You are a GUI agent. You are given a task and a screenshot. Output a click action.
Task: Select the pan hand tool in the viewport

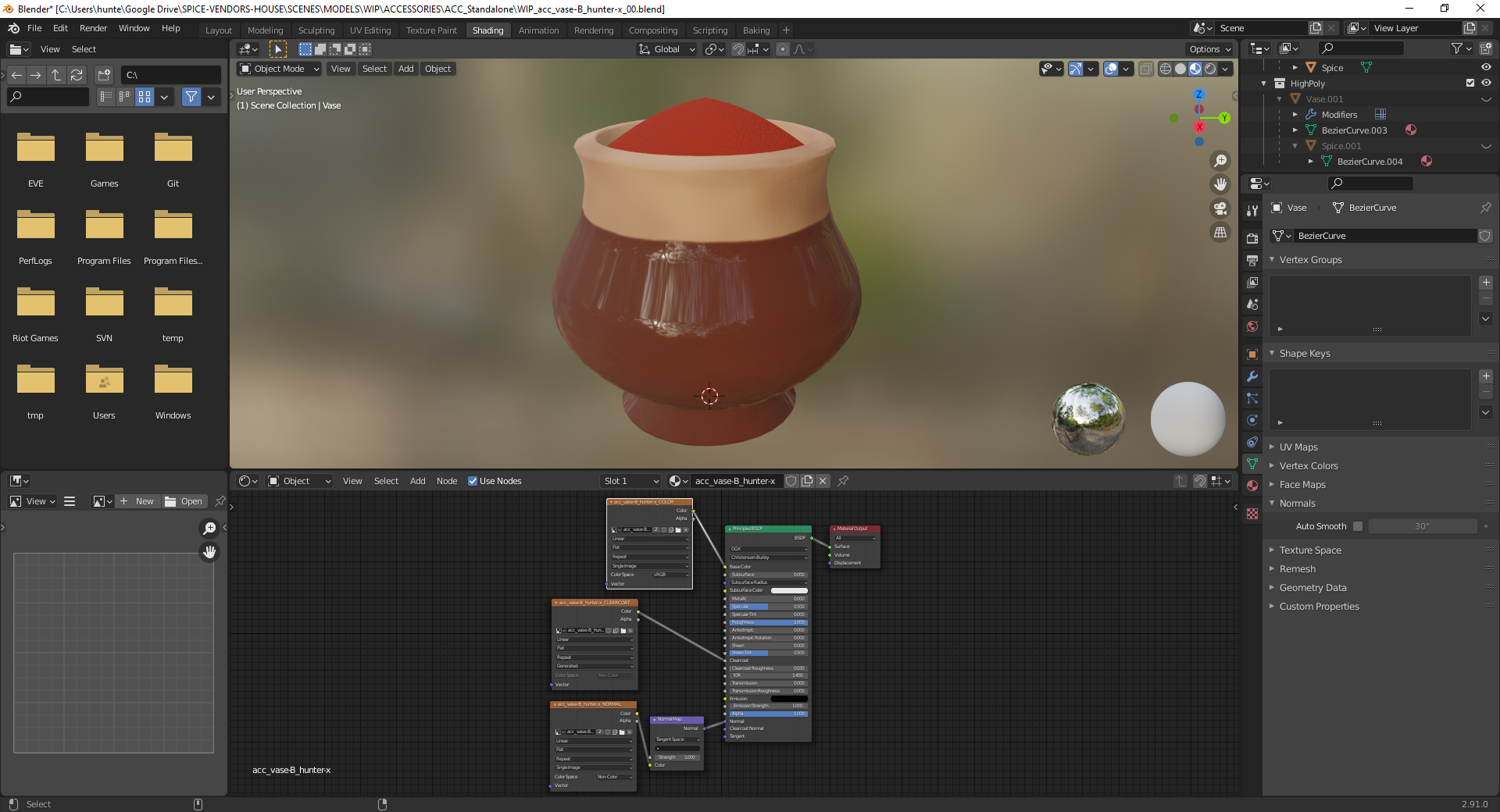(1220, 184)
